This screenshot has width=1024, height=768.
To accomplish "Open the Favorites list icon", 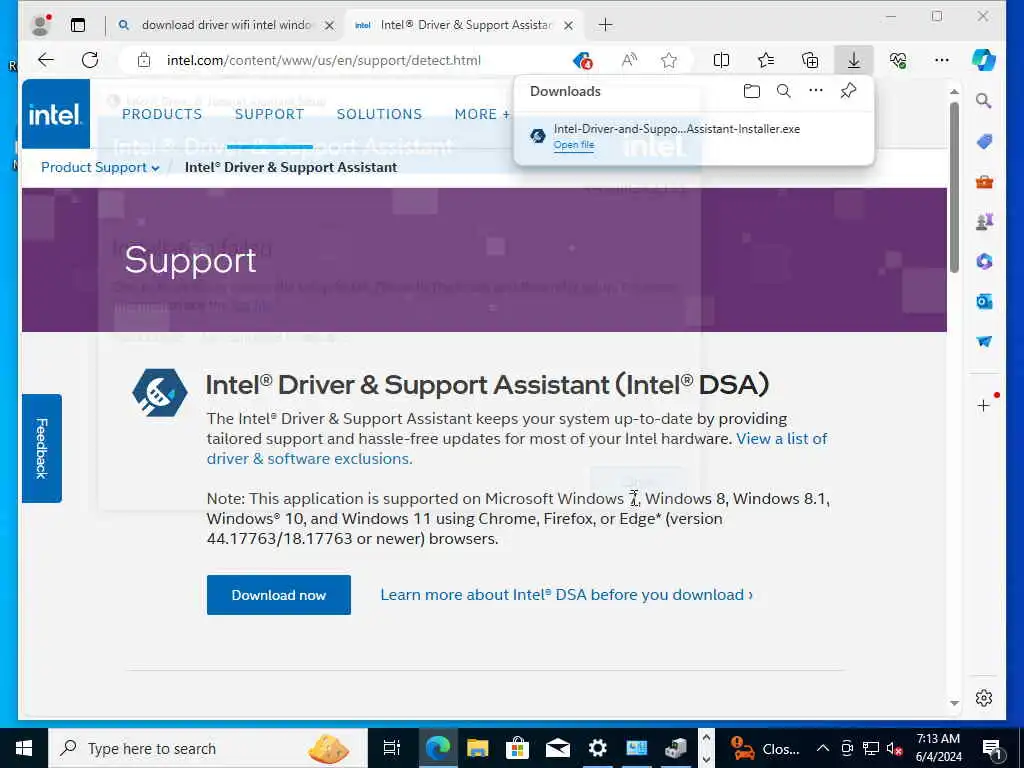I will 766,60.
